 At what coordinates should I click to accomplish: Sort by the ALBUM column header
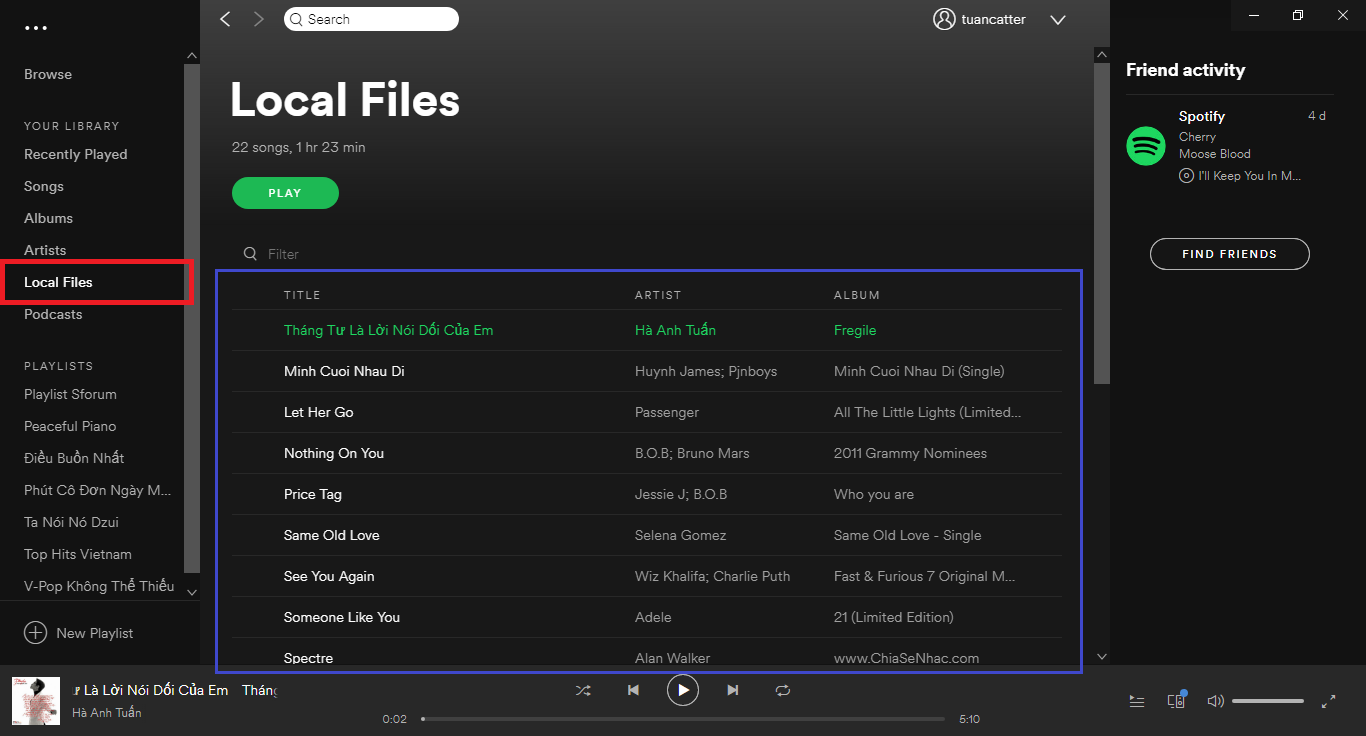click(x=857, y=295)
